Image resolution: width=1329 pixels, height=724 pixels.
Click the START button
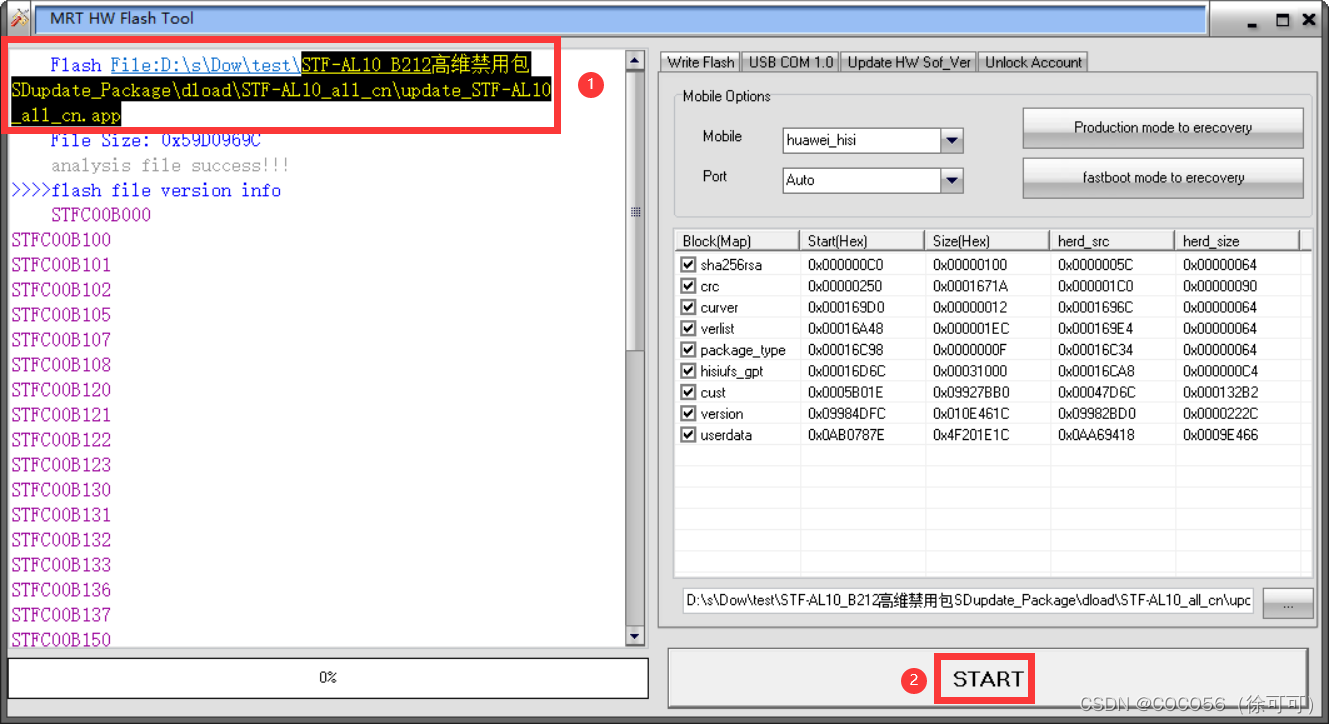[x=987, y=679]
